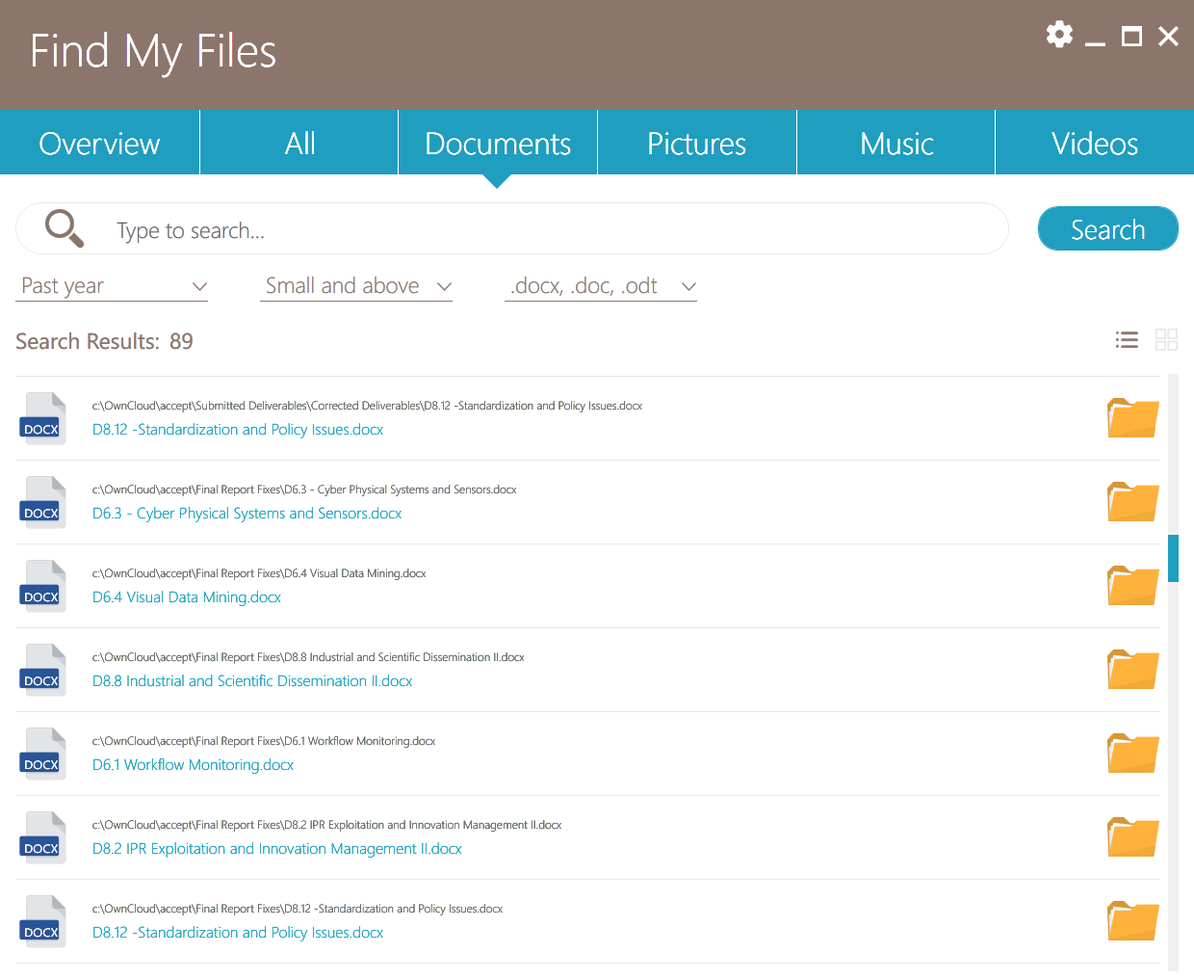Open containing folder for D6.1 Workflow Monitoring.docx
The image size is (1194, 980).
pyautogui.click(x=1132, y=753)
